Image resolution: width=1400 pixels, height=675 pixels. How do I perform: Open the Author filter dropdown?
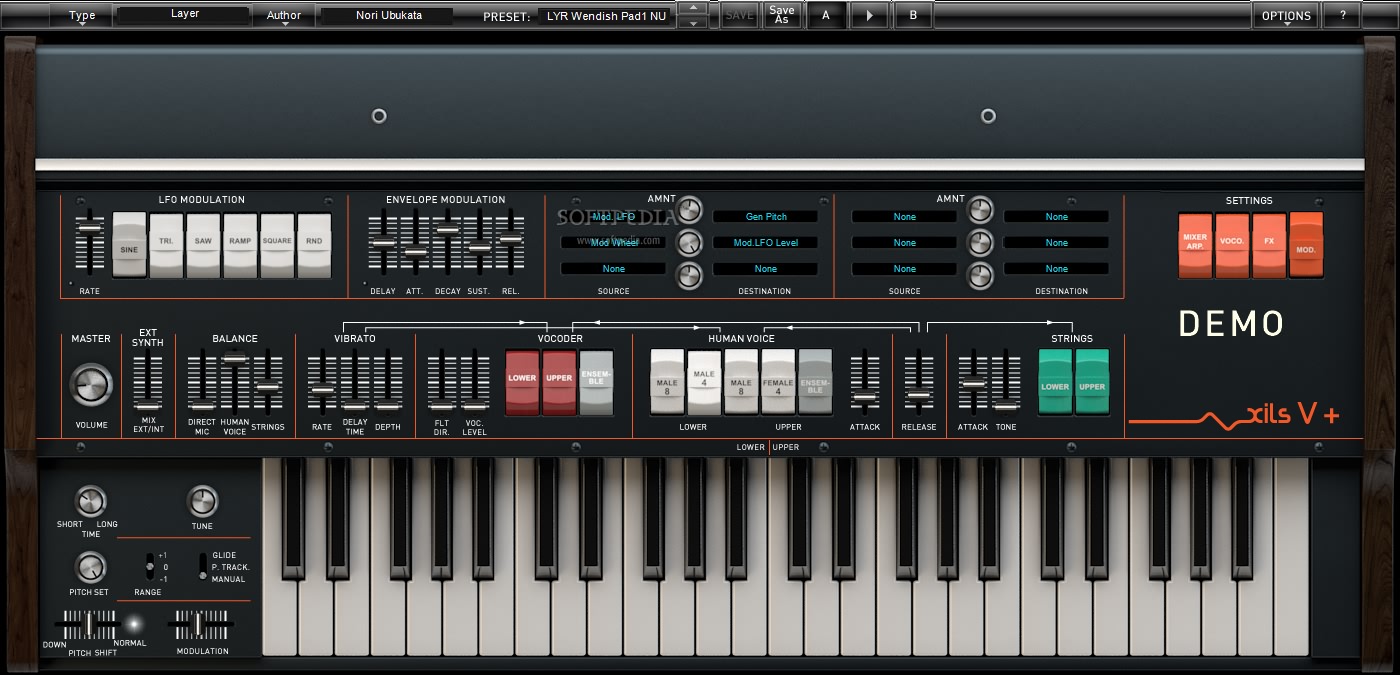click(284, 15)
